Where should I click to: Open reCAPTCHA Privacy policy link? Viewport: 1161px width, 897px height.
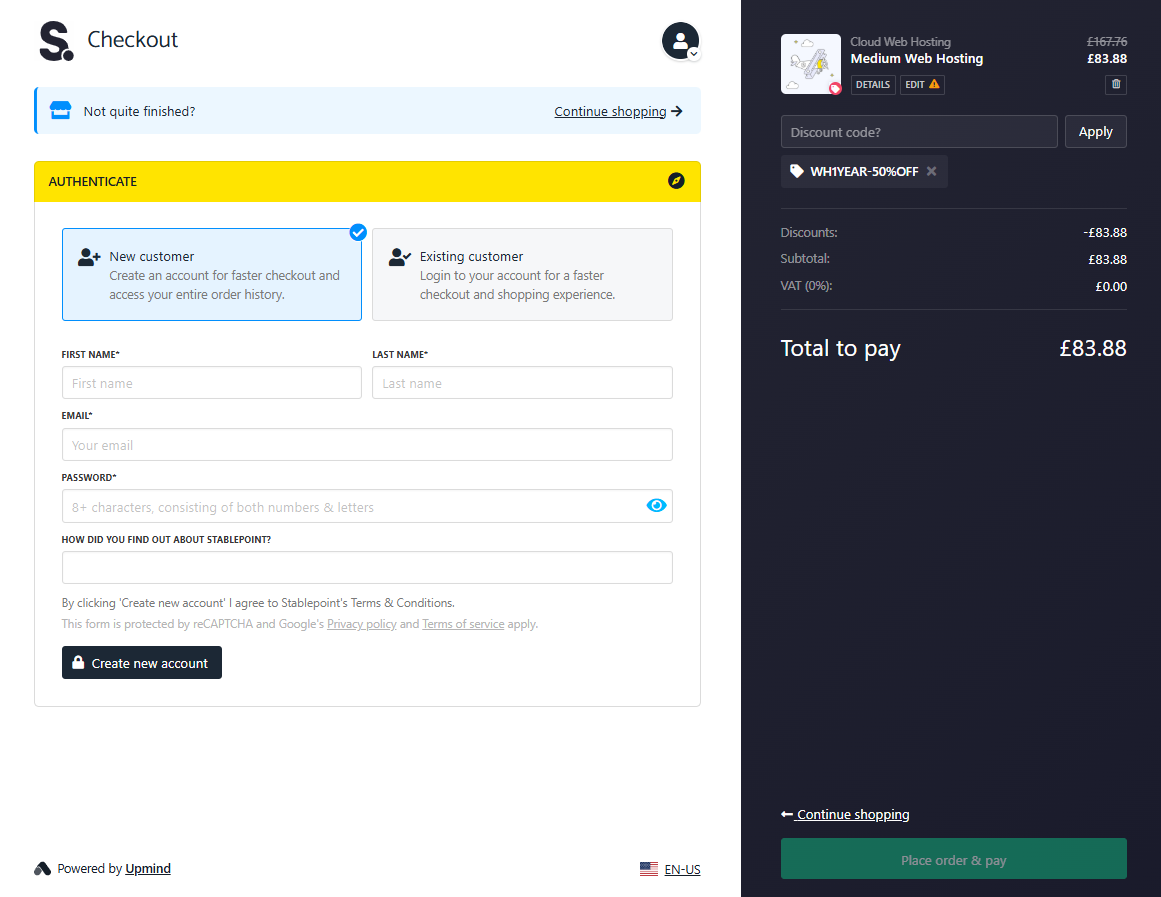coord(361,624)
